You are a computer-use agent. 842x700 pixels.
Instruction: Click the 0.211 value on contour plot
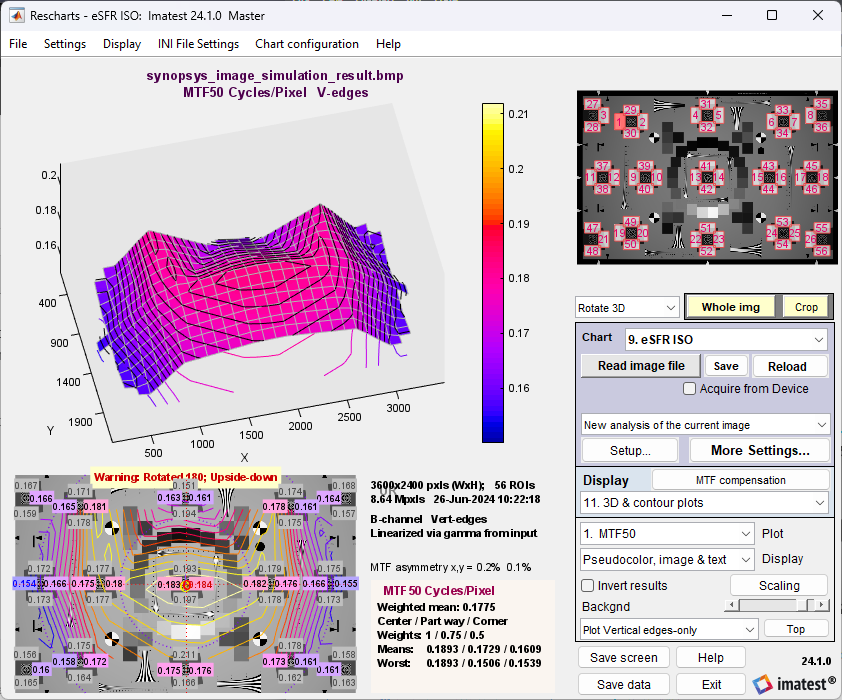[x=184, y=654]
